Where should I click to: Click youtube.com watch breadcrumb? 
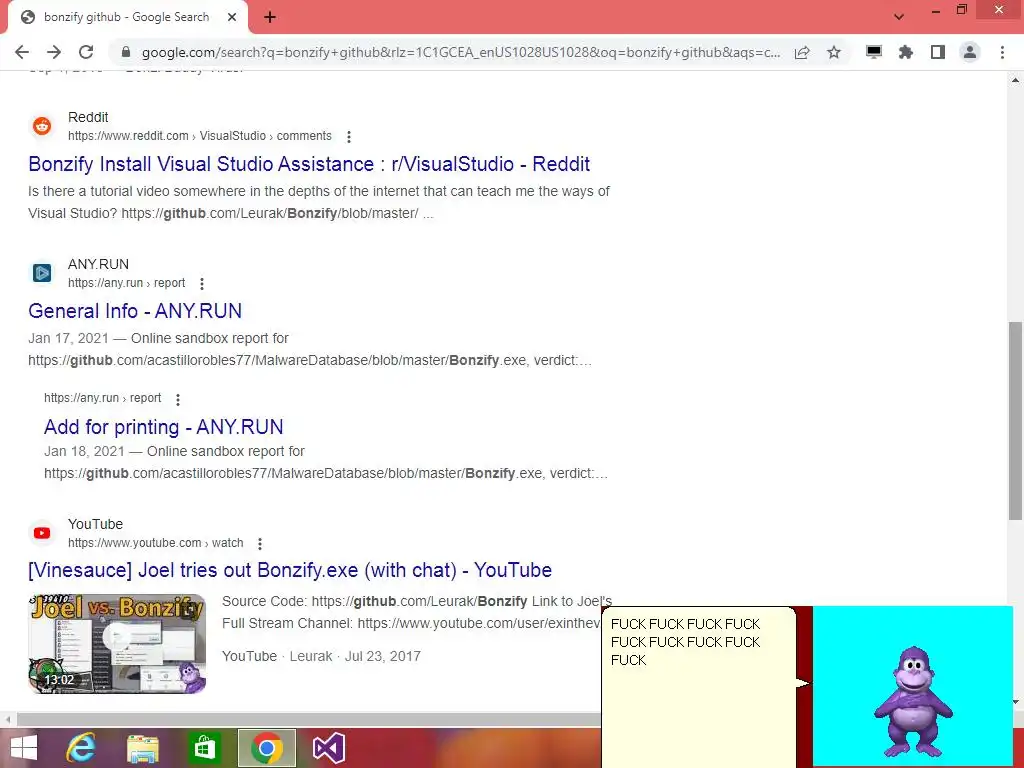[x=155, y=543]
